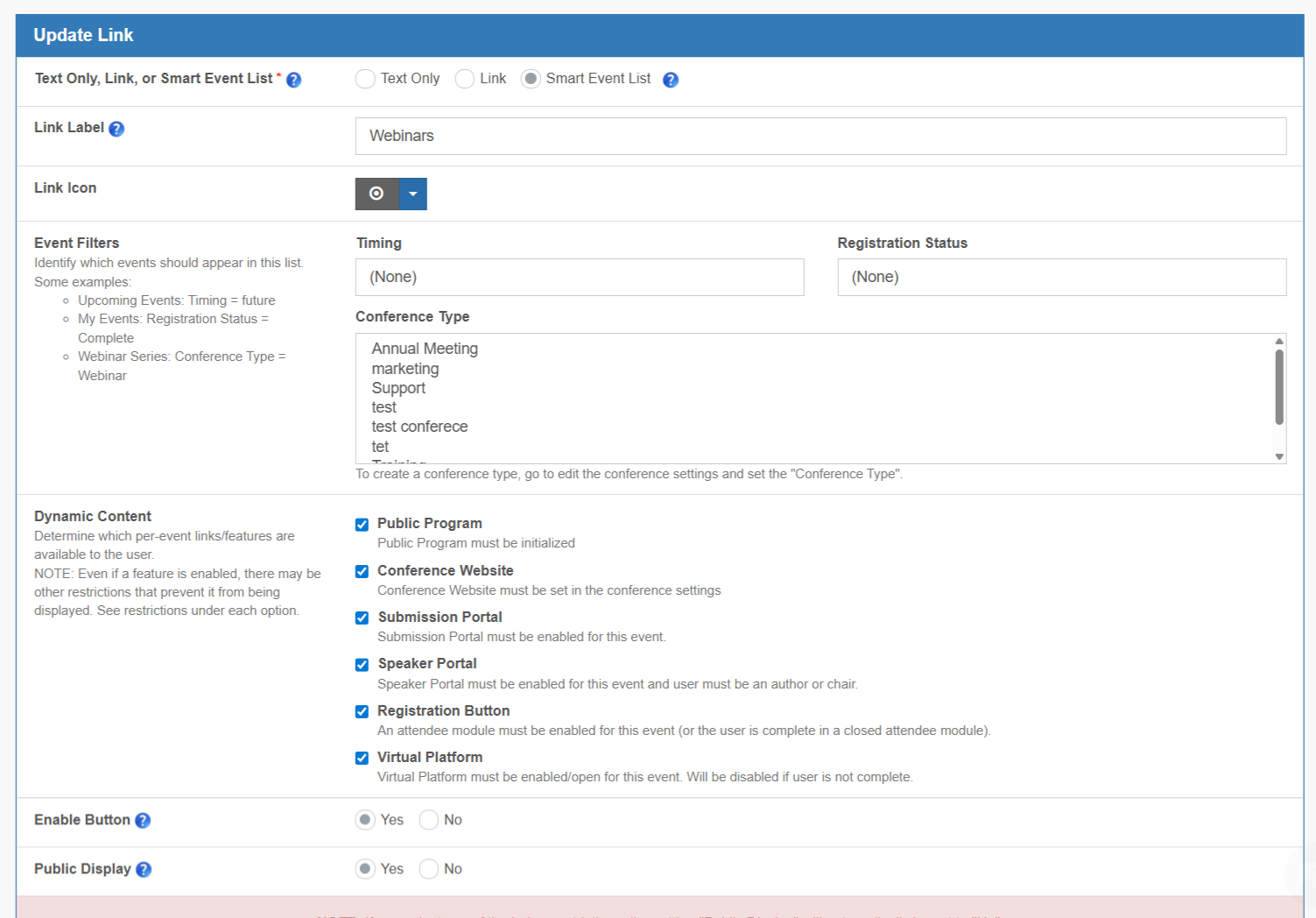Click the Enable Button help icon
The image size is (1316, 918).
(143, 821)
